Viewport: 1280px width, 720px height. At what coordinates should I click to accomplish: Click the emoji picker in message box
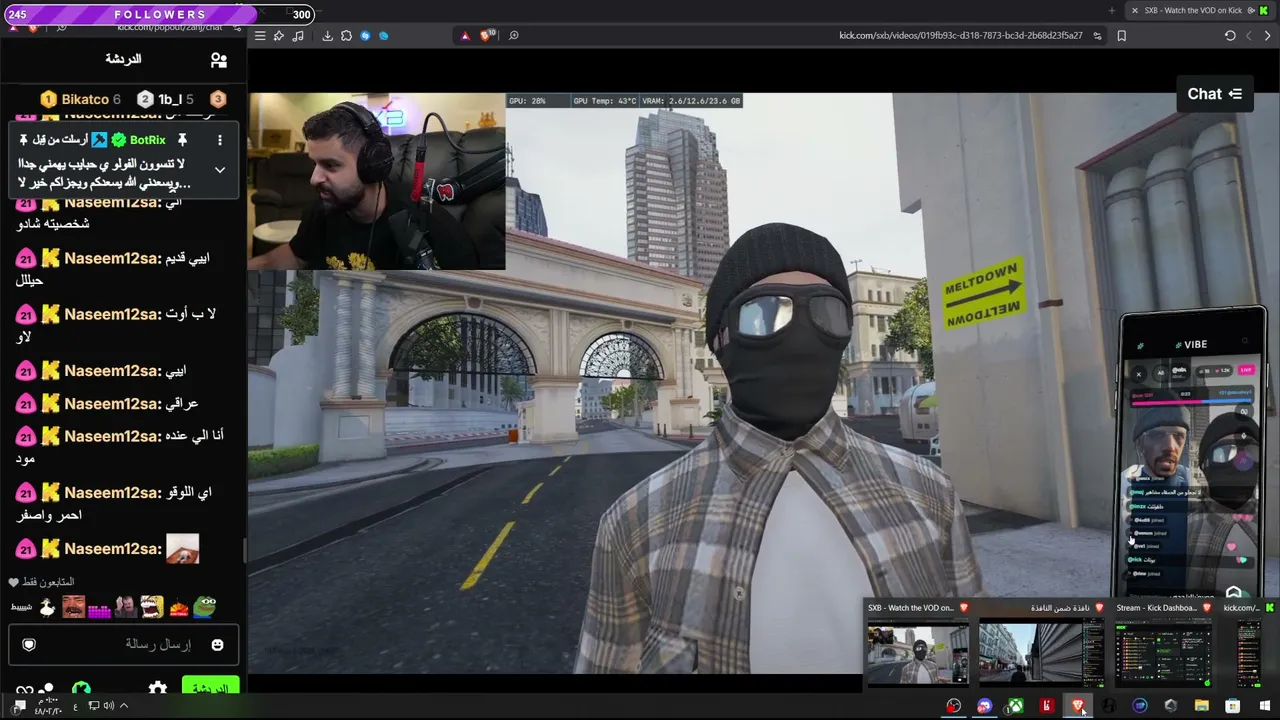(x=217, y=645)
